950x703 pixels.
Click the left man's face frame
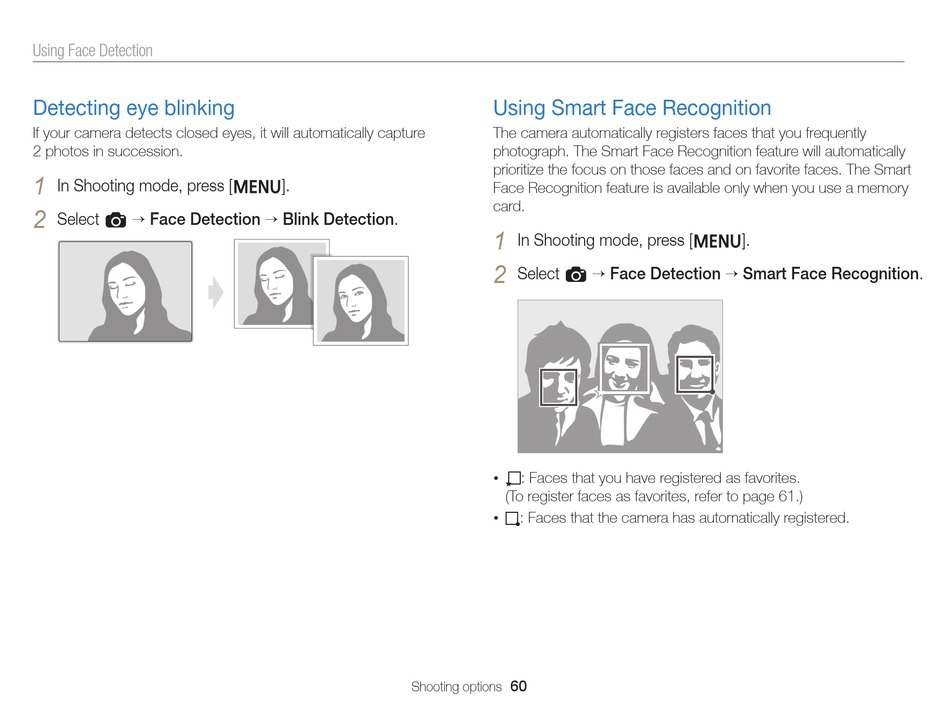[x=558, y=387]
